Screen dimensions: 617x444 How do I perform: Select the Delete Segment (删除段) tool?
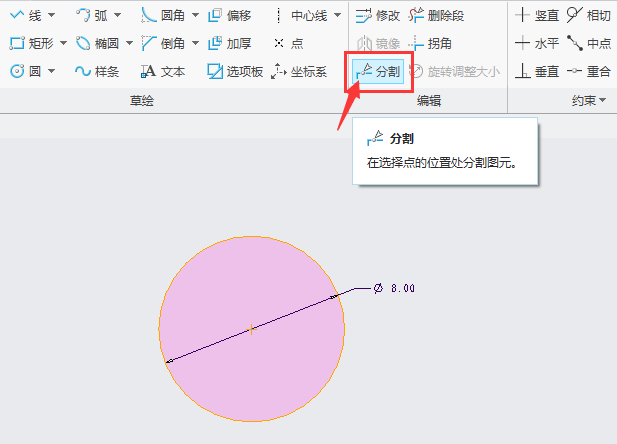click(436, 16)
